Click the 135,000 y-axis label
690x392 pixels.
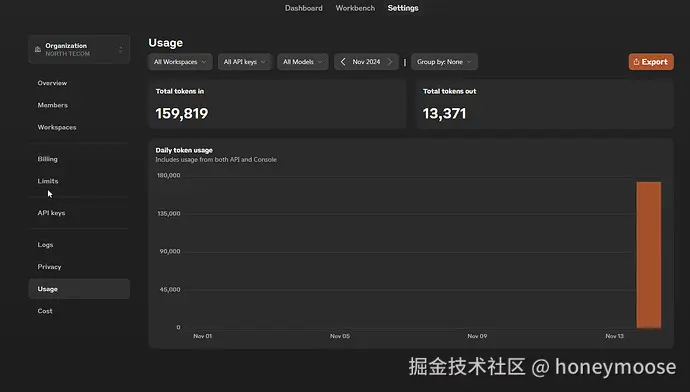click(x=169, y=213)
